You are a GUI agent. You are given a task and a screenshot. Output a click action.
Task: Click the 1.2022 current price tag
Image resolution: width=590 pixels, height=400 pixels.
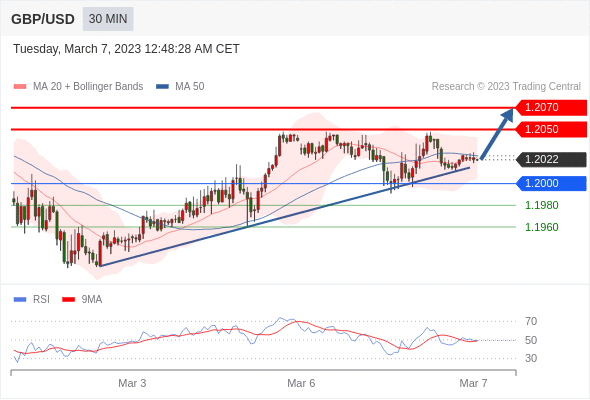pos(551,159)
